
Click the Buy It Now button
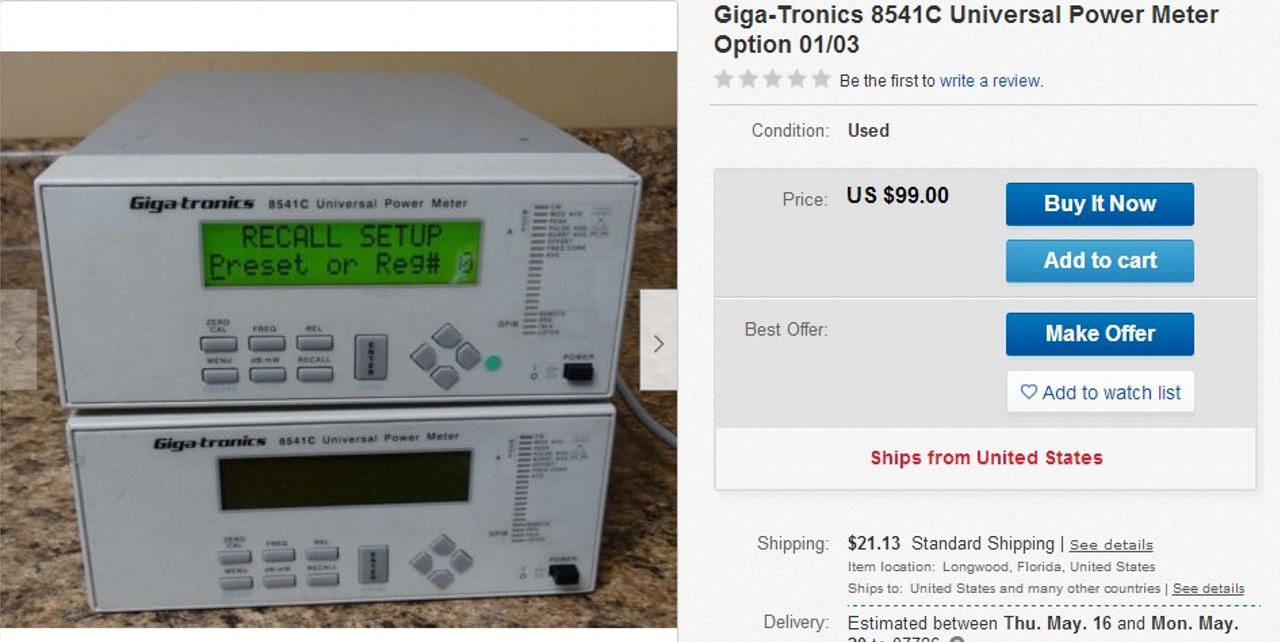[x=1100, y=204]
